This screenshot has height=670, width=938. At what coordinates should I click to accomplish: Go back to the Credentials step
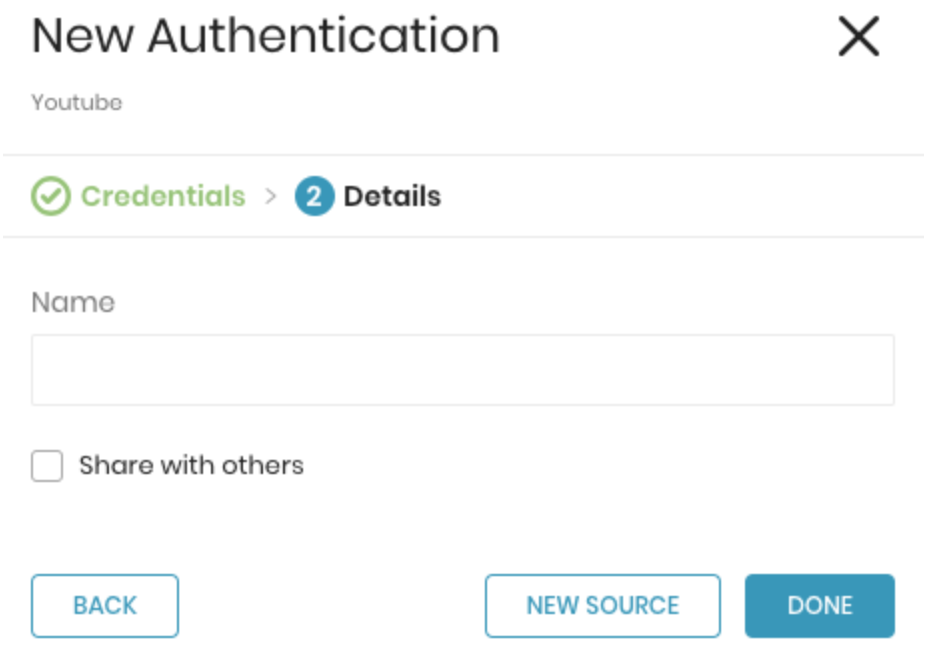coord(162,196)
